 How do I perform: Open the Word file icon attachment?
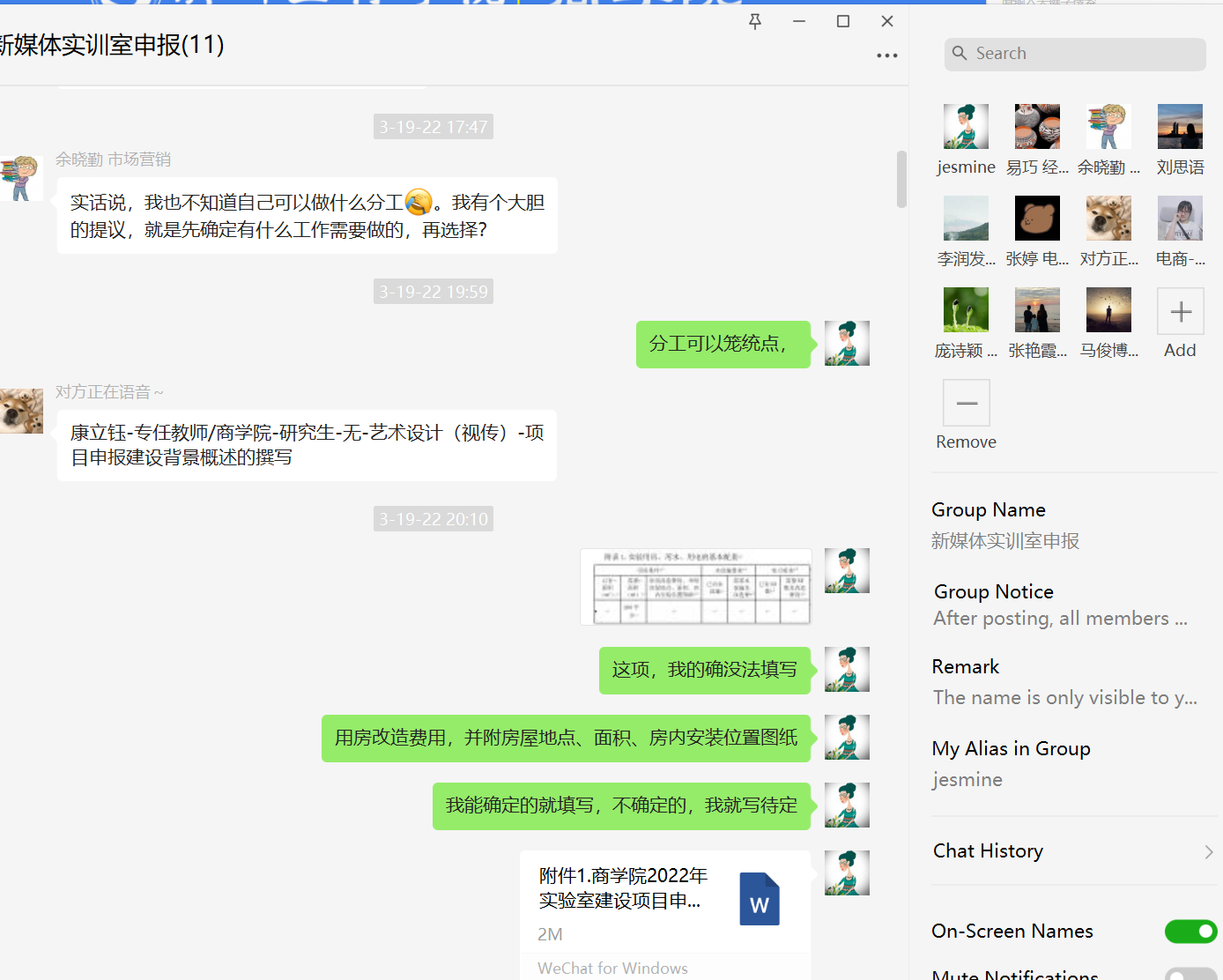pos(759,899)
